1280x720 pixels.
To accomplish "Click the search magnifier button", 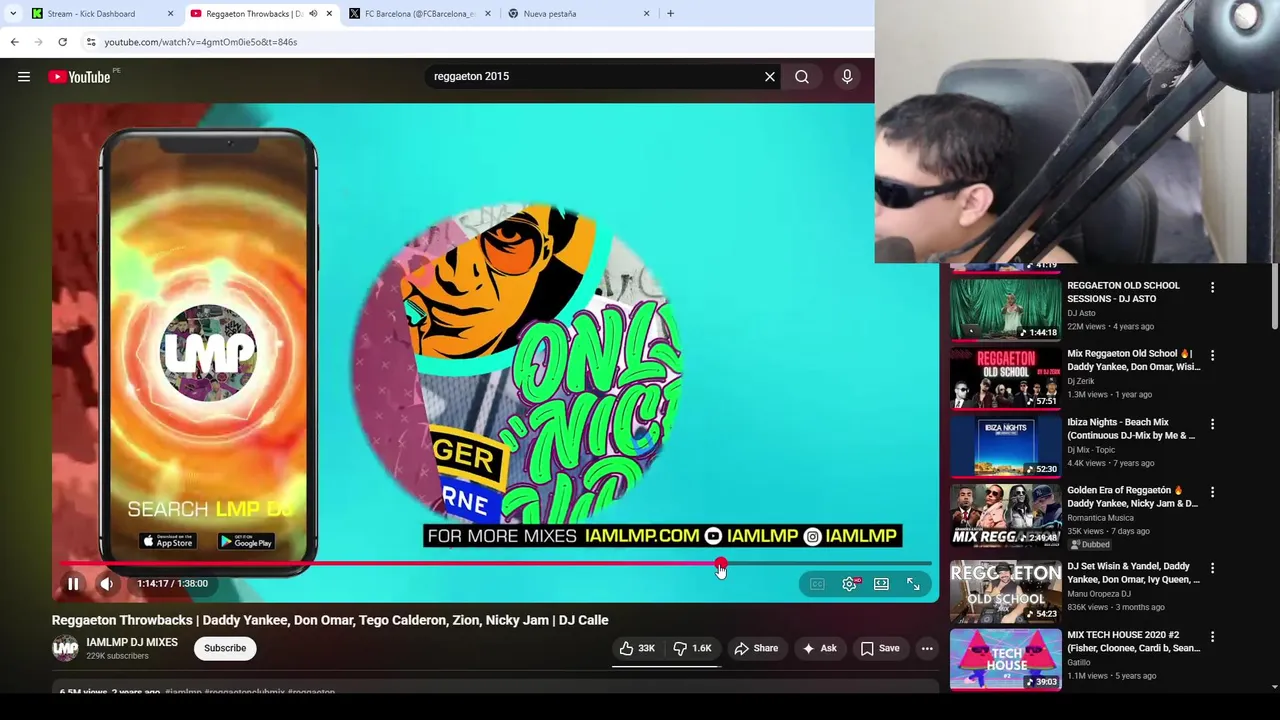I will tap(802, 77).
